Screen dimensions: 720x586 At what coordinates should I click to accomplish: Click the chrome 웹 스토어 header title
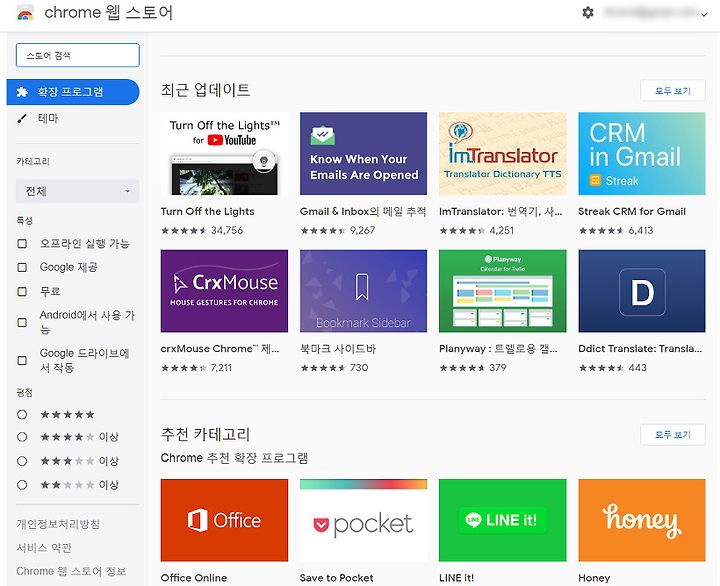point(109,12)
